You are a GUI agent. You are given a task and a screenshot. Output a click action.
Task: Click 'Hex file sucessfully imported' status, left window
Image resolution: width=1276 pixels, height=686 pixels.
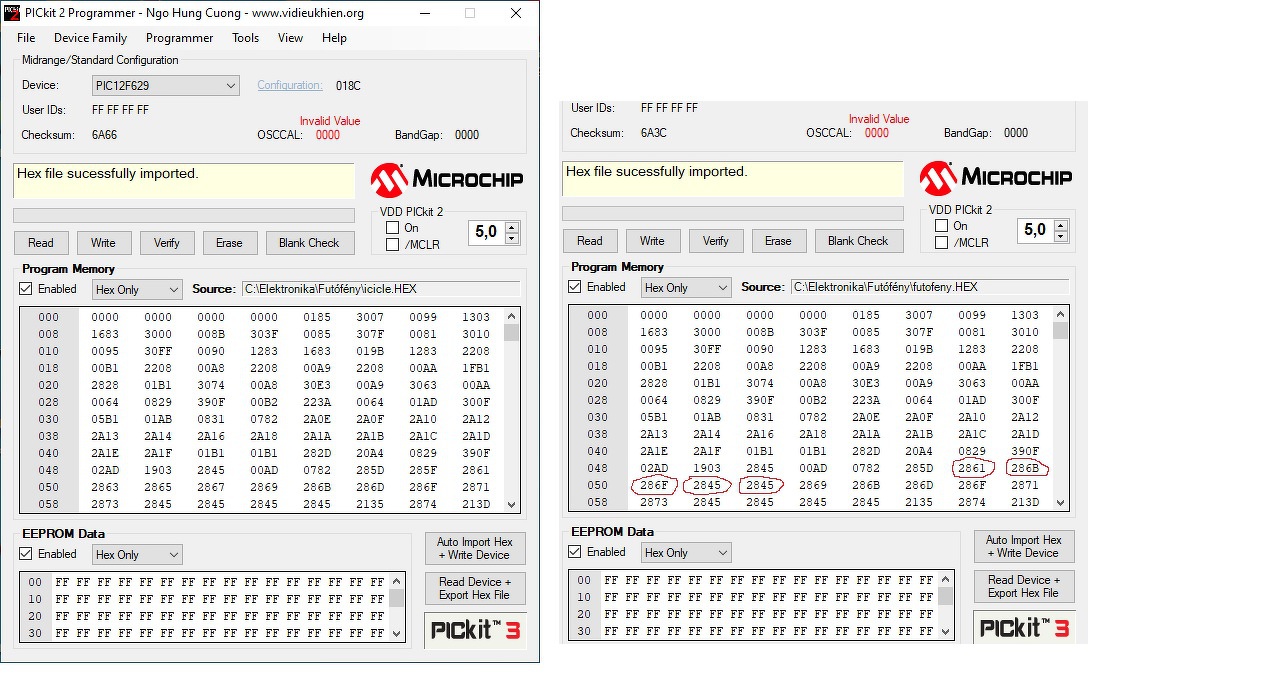point(184,181)
